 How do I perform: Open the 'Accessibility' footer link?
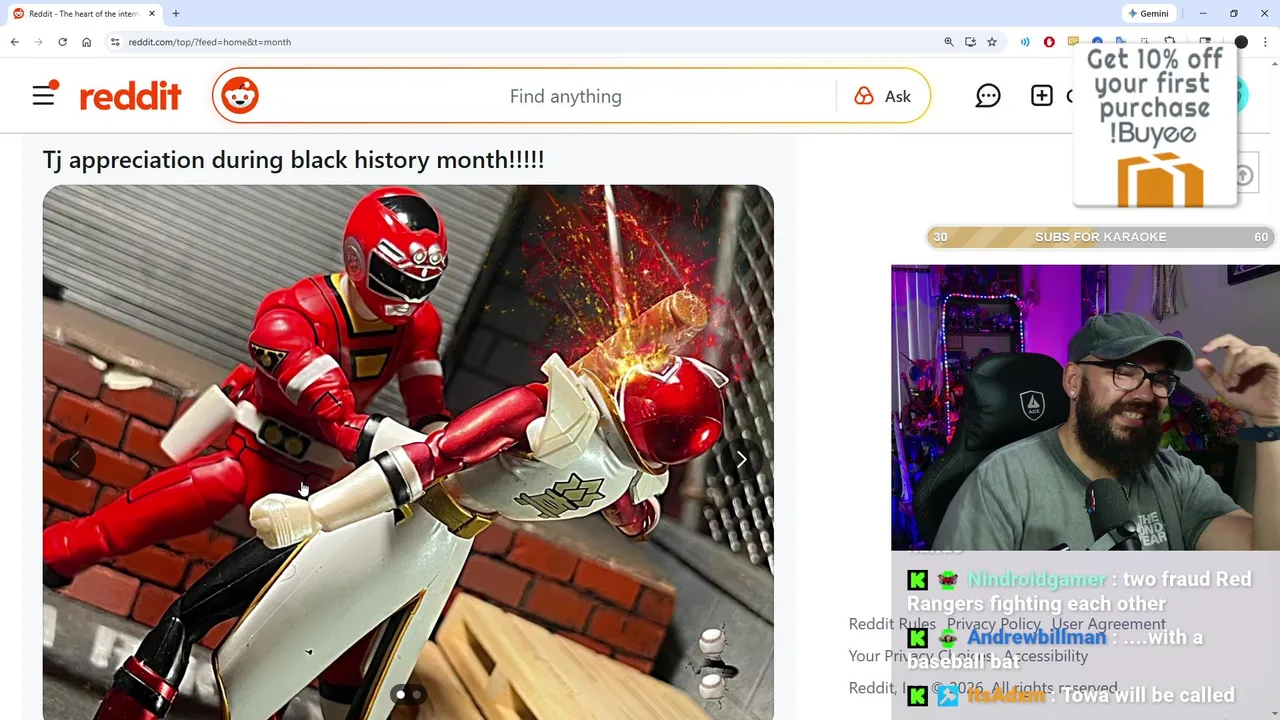point(1046,656)
